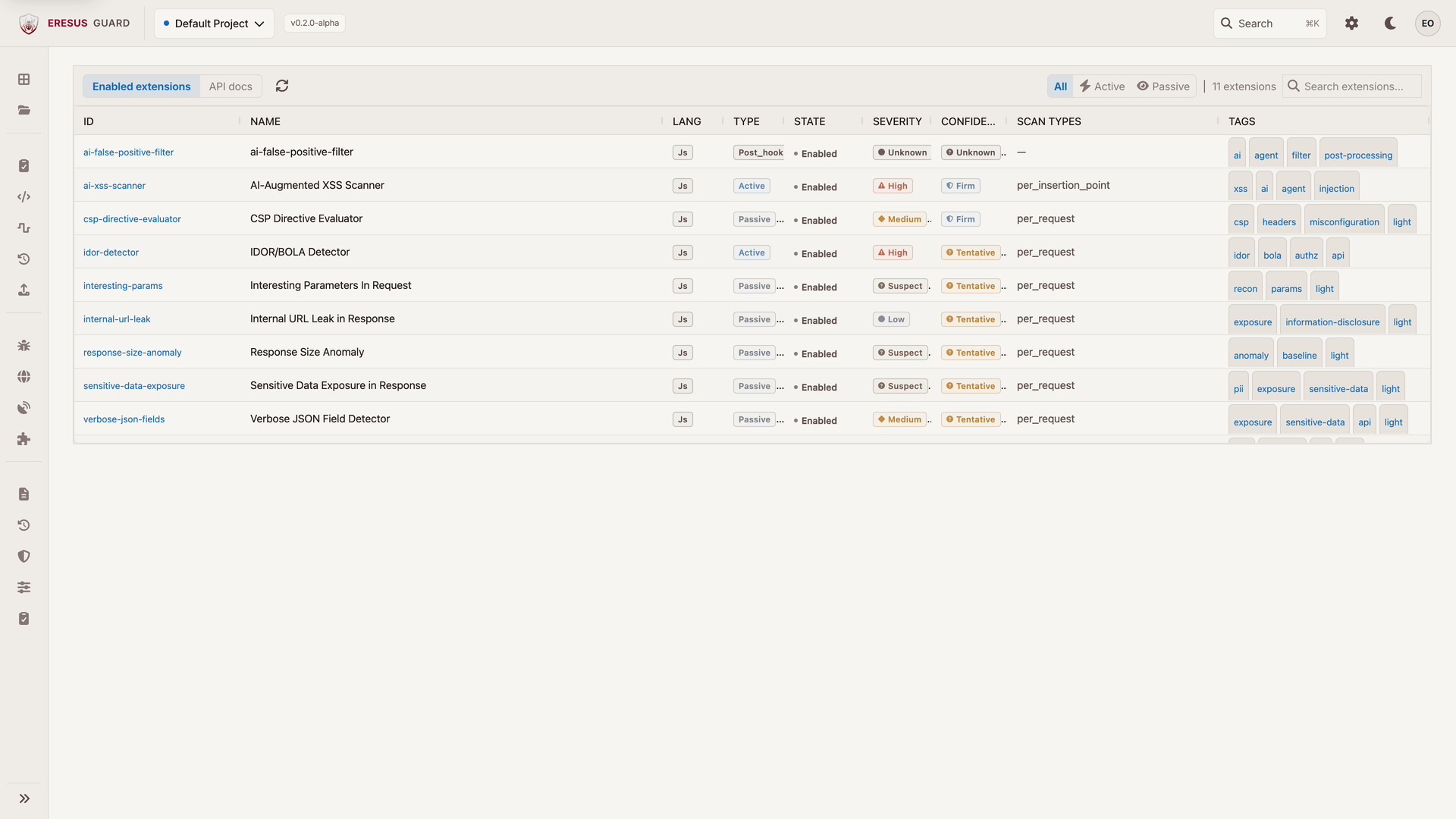
Task: Click the Post_hook type badge
Action: click(x=758, y=152)
